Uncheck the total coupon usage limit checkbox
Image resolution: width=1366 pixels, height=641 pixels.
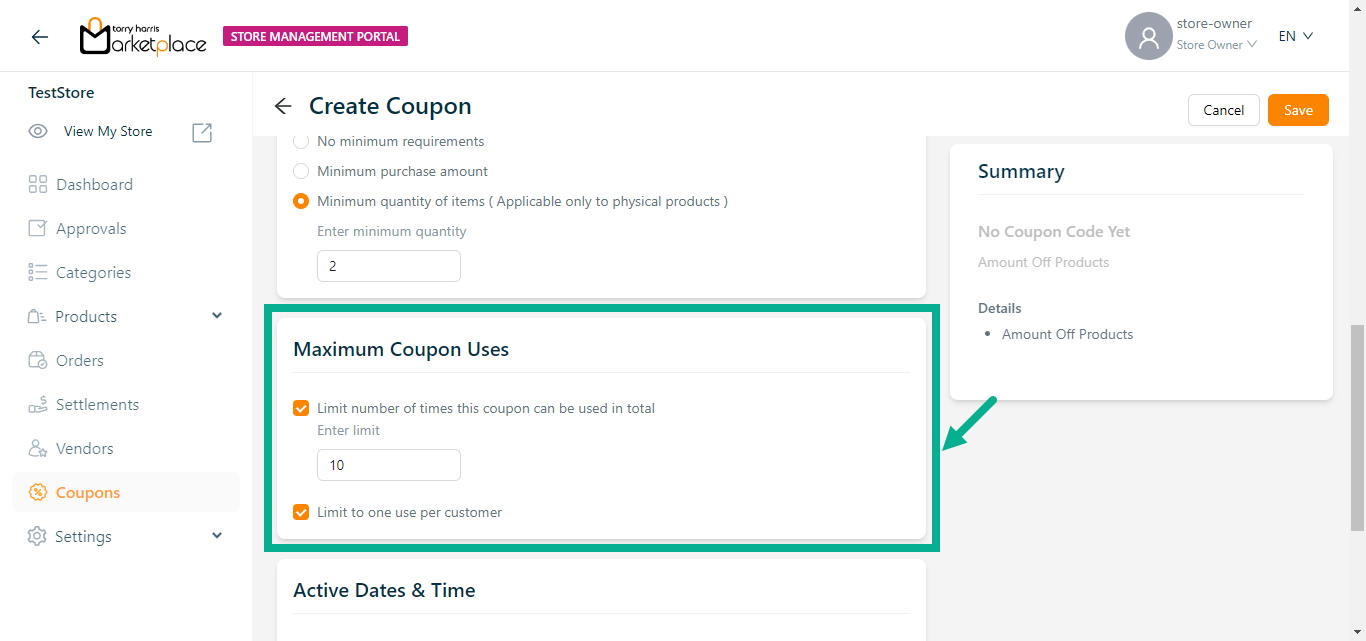click(301, 408)
